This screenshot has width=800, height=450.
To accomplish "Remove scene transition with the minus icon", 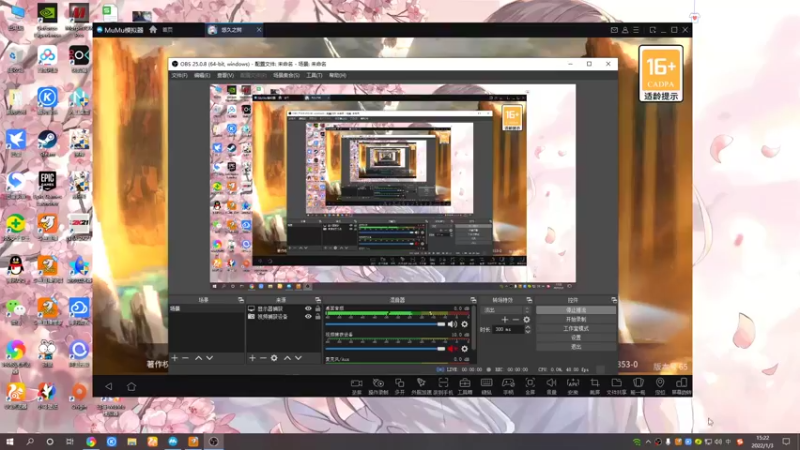I will pyautogui.click(x=515, y=320).
